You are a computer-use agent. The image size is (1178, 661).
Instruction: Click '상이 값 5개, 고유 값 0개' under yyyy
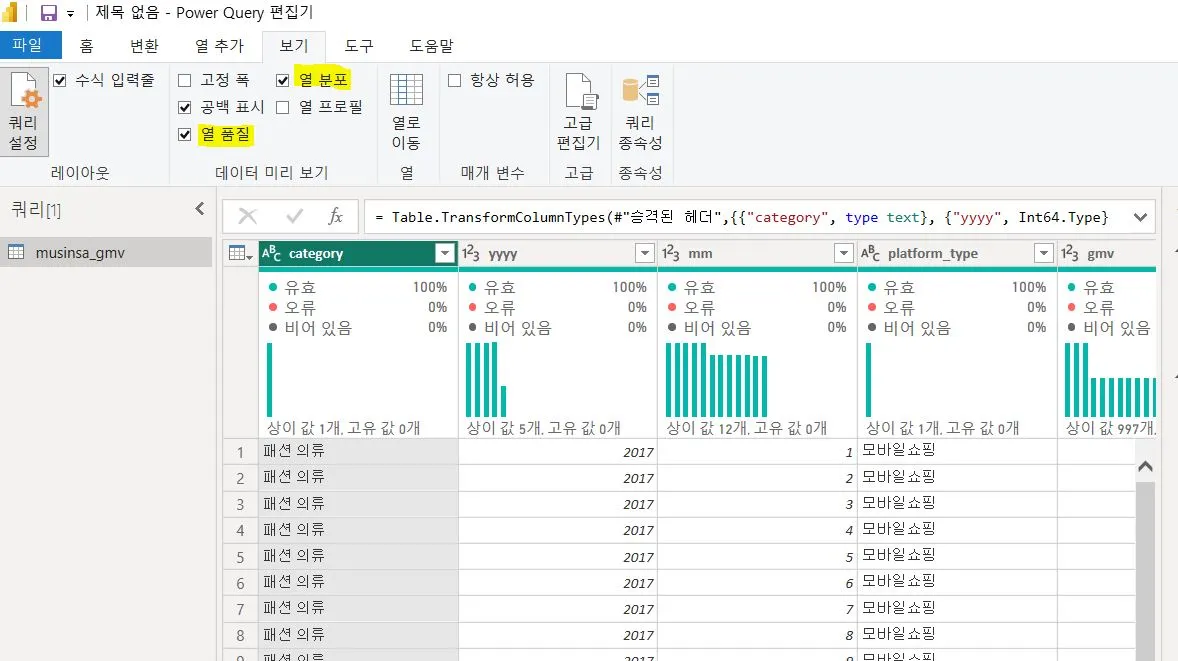543,428
